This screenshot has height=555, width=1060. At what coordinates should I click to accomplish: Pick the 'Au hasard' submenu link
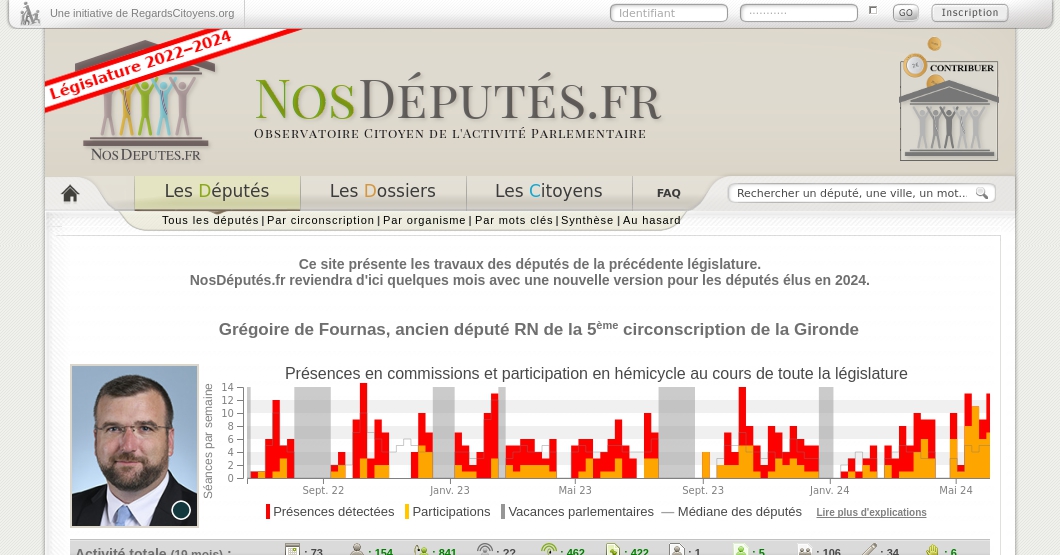pyautogui.click(x=651, y=220)
